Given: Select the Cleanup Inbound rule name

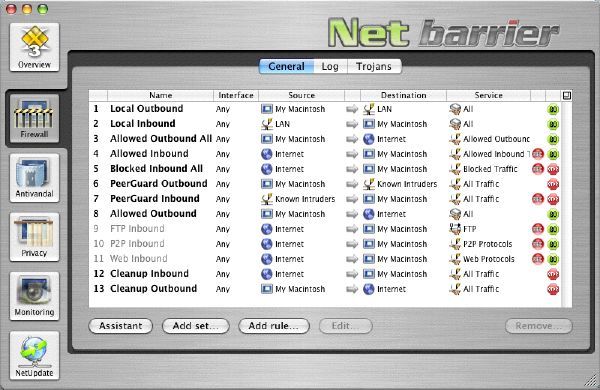Looking at the screenshot, I should click(150, 274).
